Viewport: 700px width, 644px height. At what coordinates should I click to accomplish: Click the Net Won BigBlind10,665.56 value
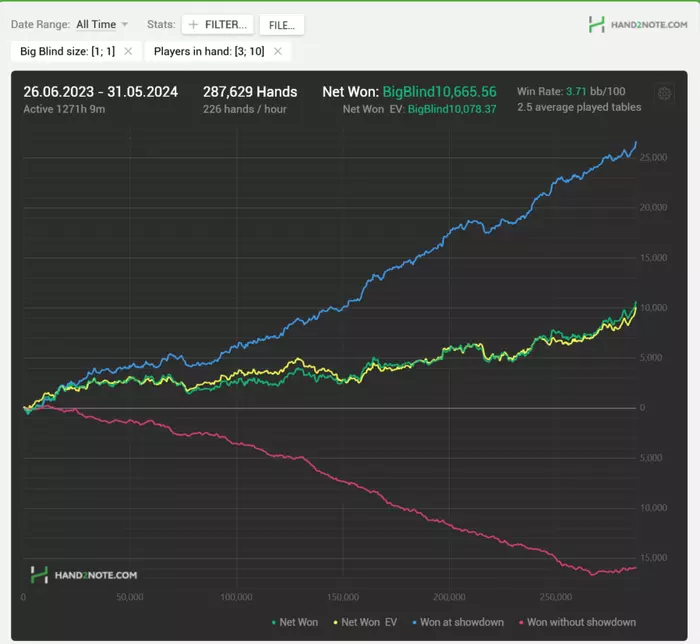440,92
